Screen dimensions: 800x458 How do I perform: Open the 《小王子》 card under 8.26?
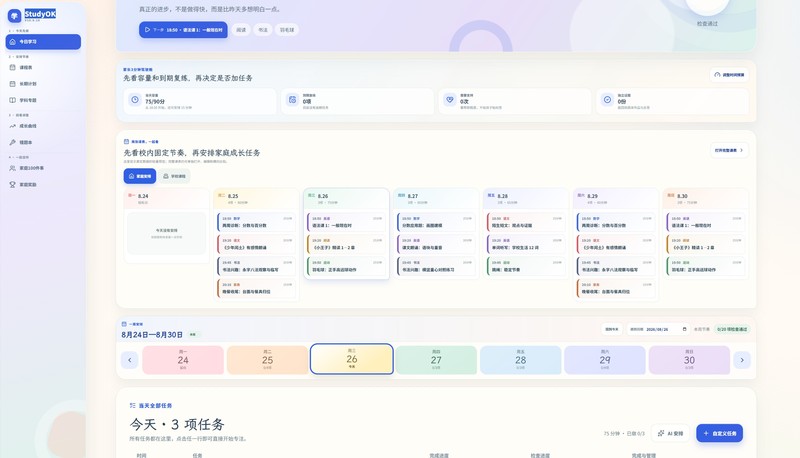tap(346, 244)
